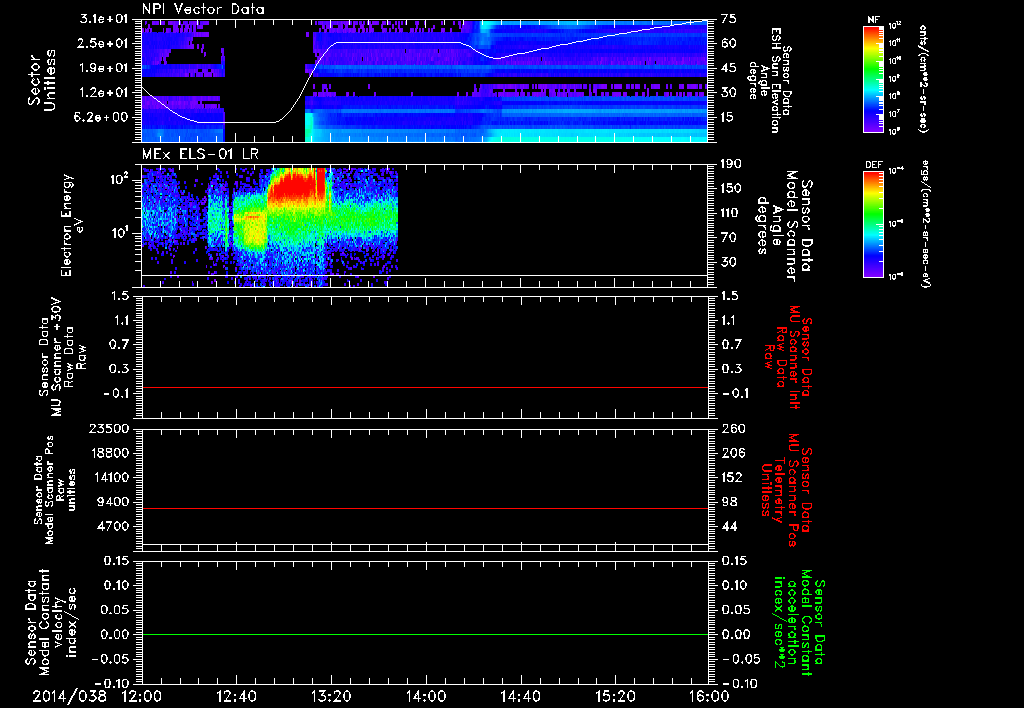
Task: Click the NF color bar scale
Action: point(874,78)
